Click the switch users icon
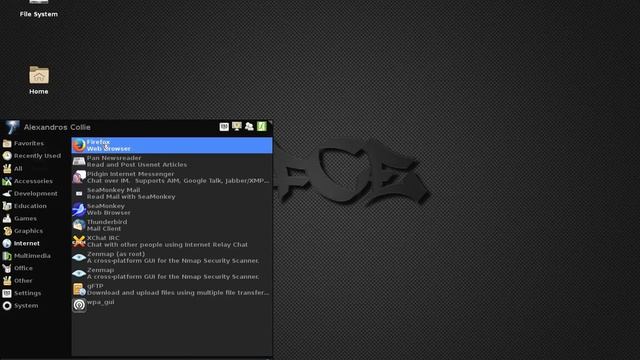This screenshot has width=640, height=360. 249,127
